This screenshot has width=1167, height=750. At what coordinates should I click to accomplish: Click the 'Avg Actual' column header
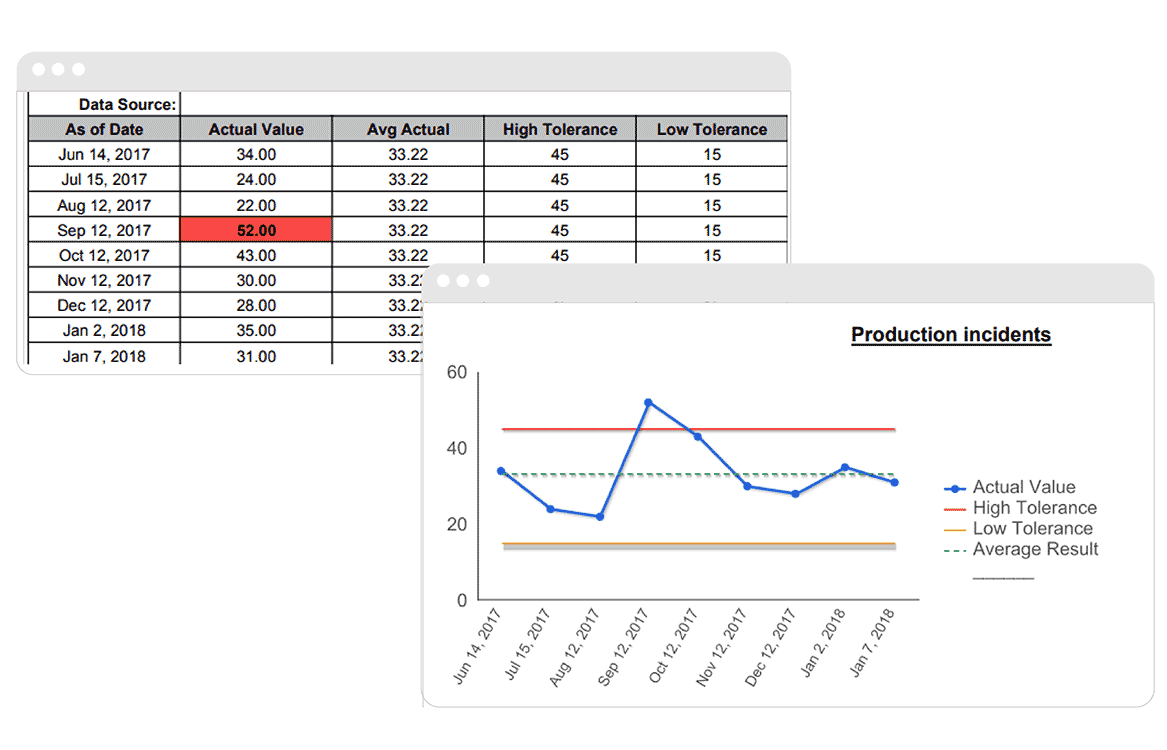click(408, 129)
